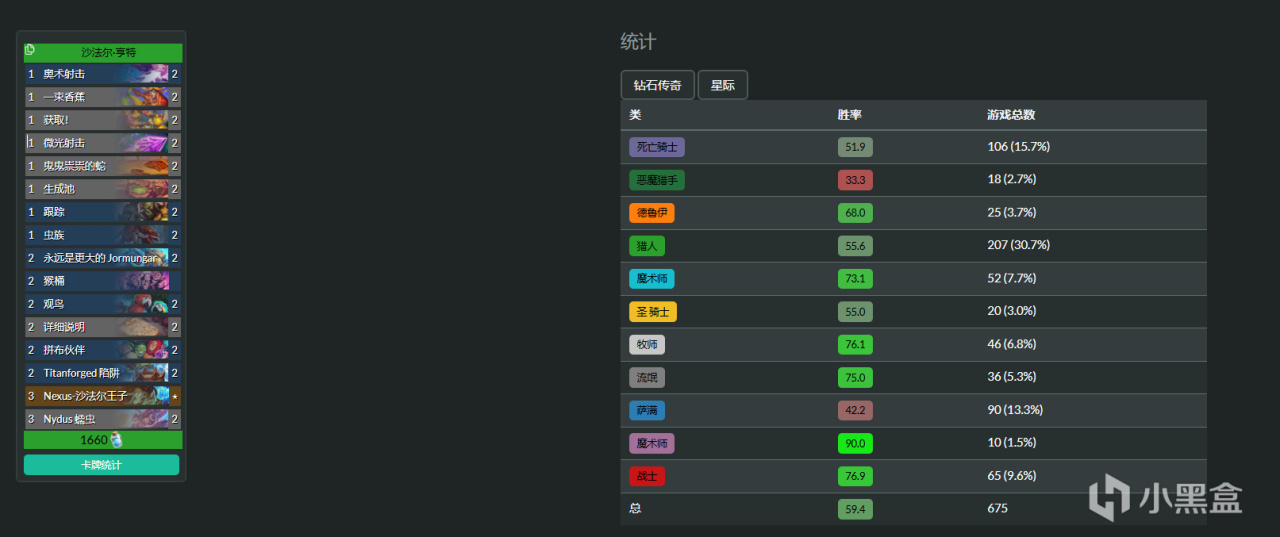
Task: Select the 奥术射击 card artwork
Action: click(x=145, y=74)
